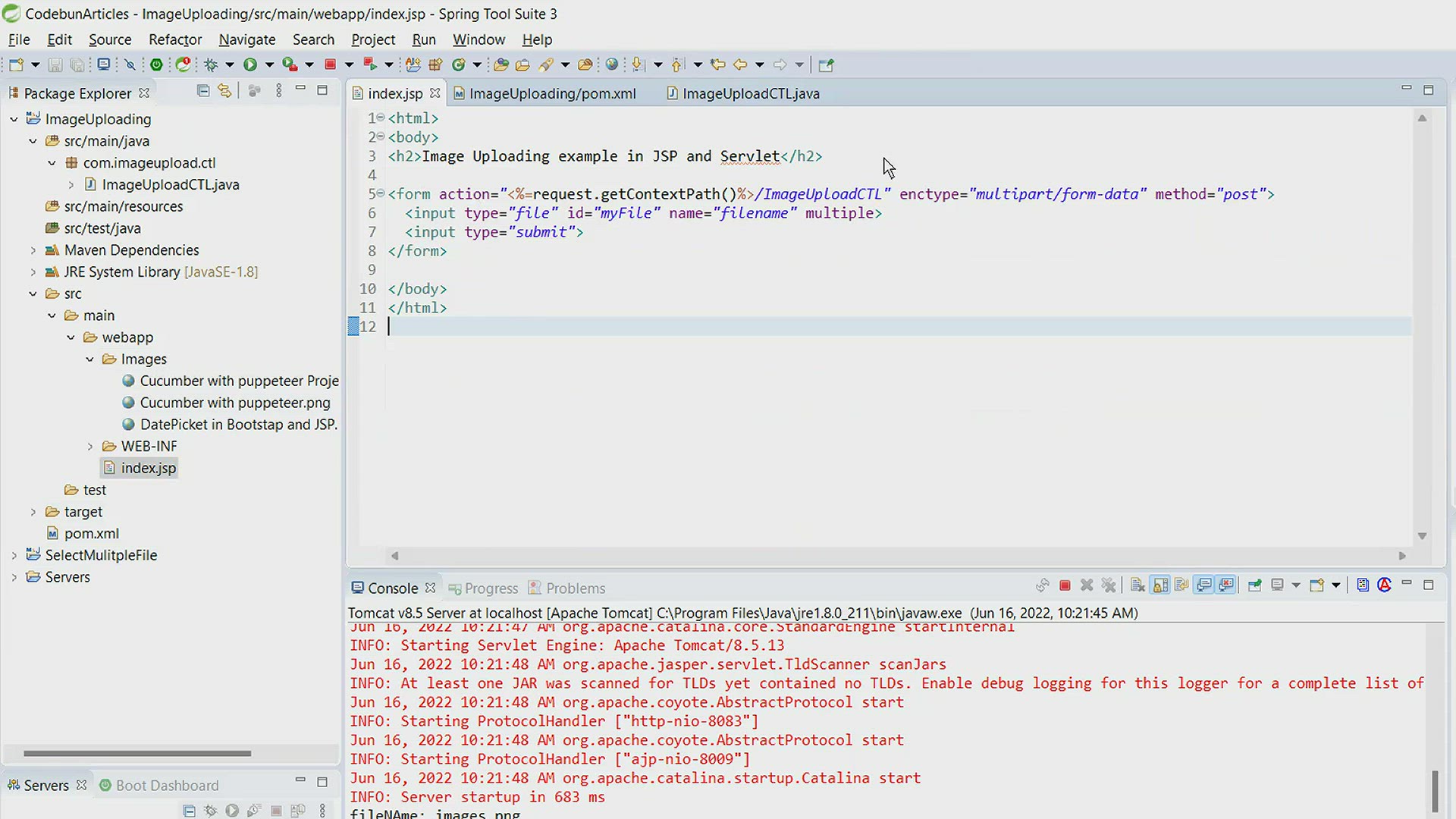Click the green Run button in toolbar
1456x819 pixels.
249,65
